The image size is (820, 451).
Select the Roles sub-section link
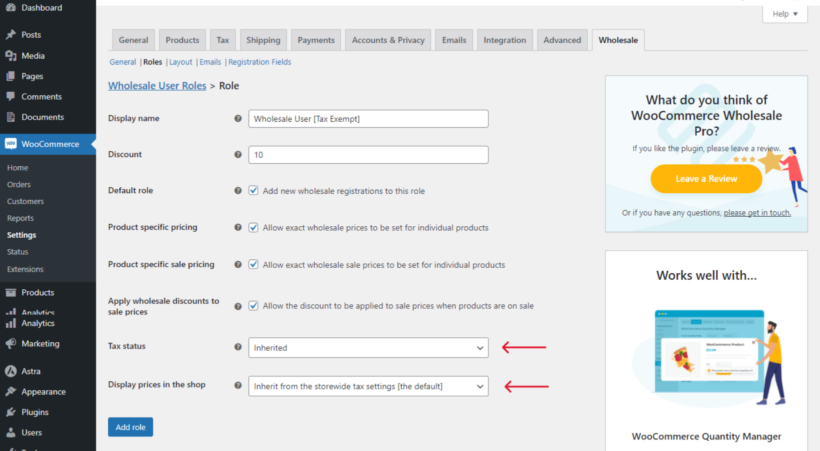tap(153, 62)
